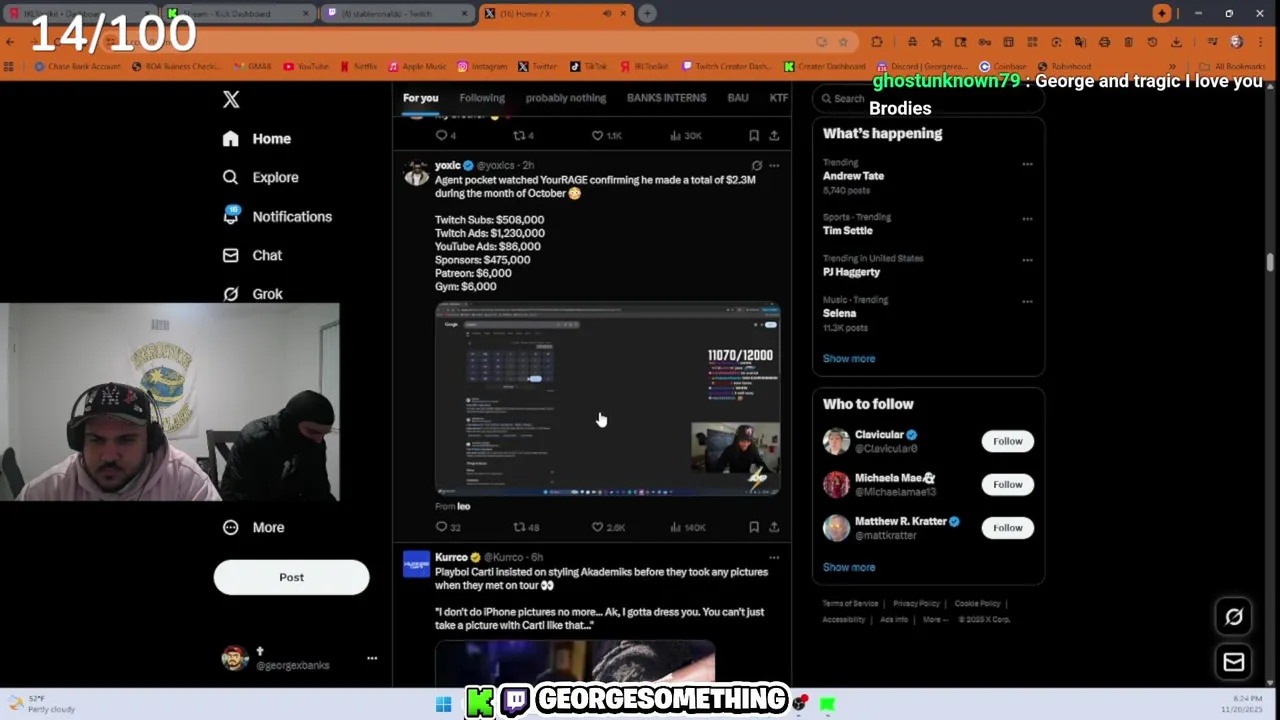Reply to the yoxic post with 32 replies
This screenshot has width=1280, height=720.
[448, 527]
